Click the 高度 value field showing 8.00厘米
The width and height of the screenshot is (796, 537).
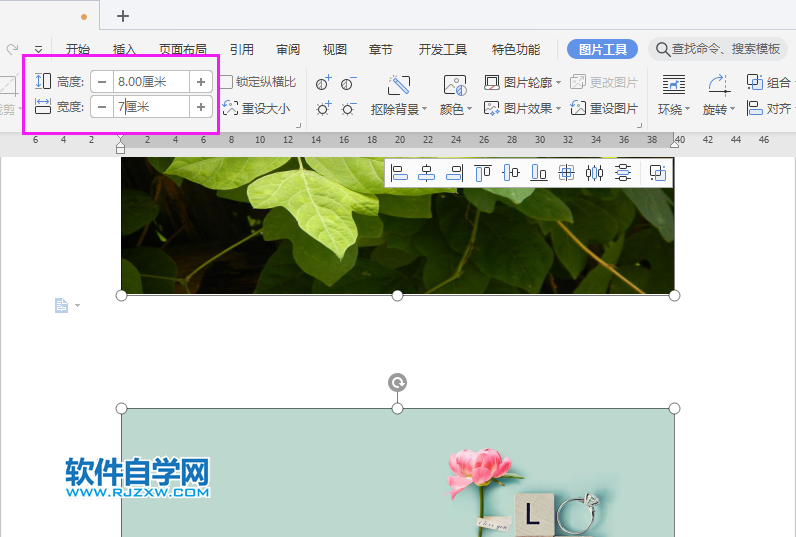(x=151, y=82)
